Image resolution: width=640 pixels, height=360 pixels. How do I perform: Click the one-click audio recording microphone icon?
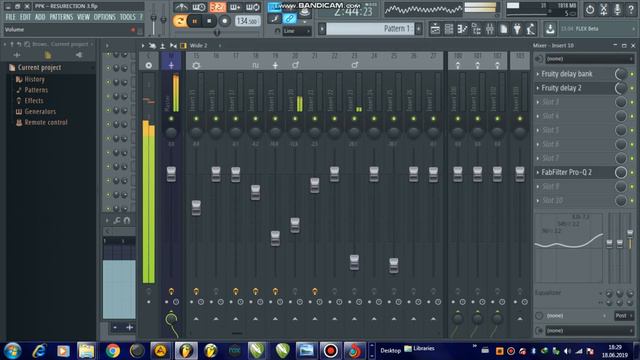click(618, 9)
